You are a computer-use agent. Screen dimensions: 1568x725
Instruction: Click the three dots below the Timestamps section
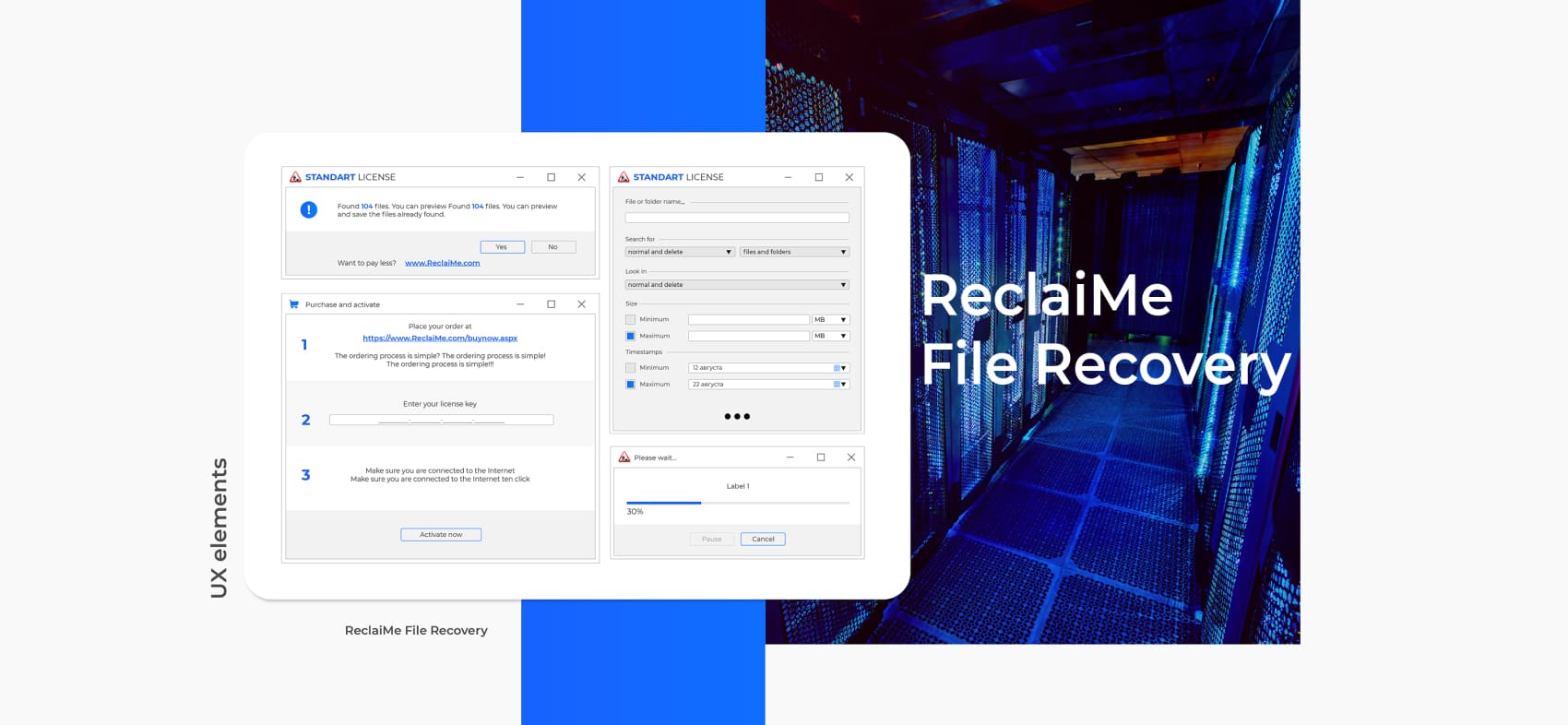737,417
